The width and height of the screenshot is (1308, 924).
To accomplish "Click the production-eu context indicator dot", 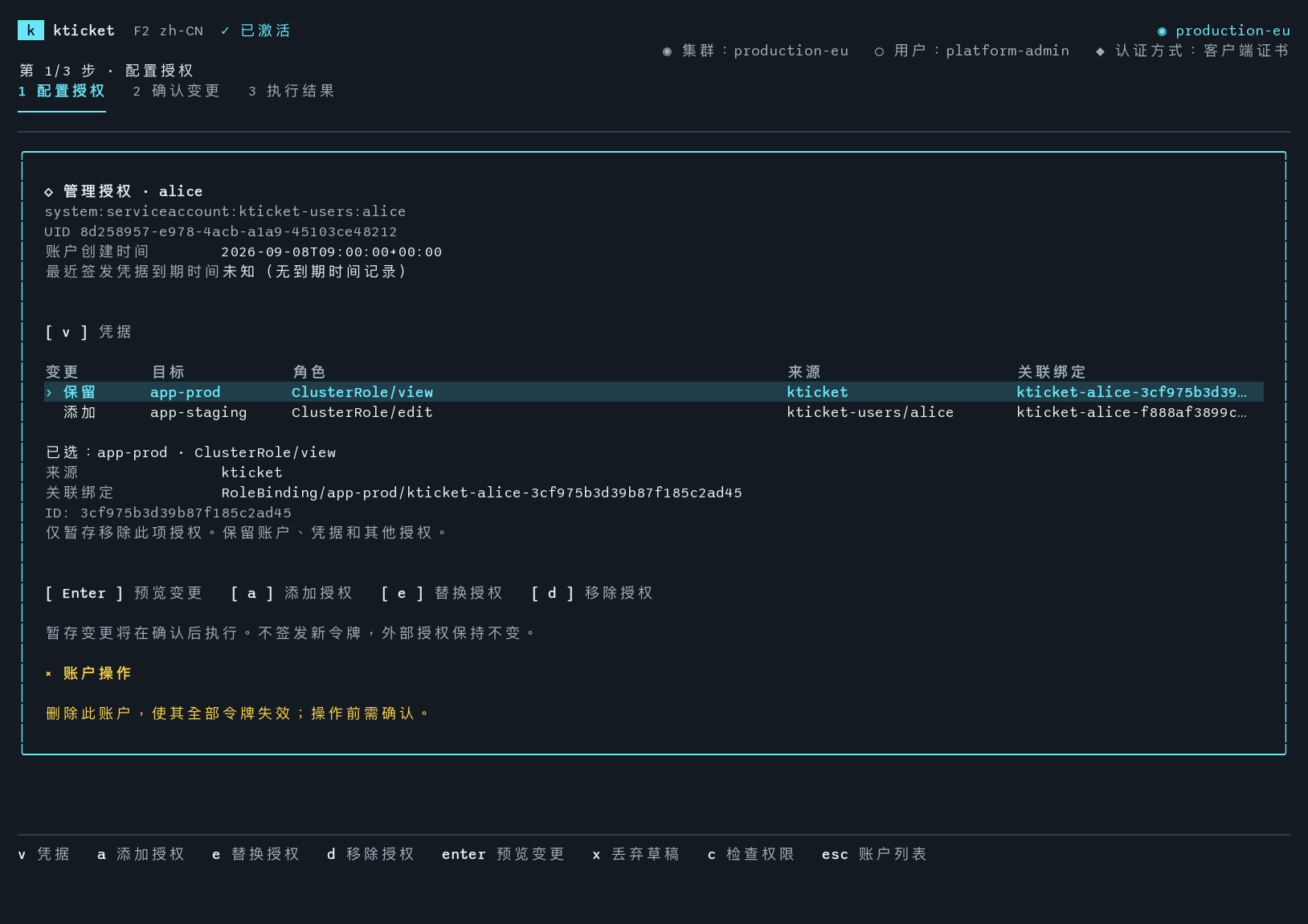I will 1162,31.
